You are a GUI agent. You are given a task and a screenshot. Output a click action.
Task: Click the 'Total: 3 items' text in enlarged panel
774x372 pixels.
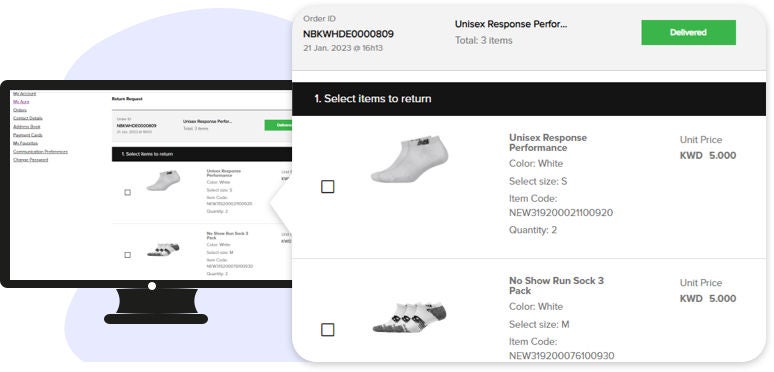click(484, 40)
